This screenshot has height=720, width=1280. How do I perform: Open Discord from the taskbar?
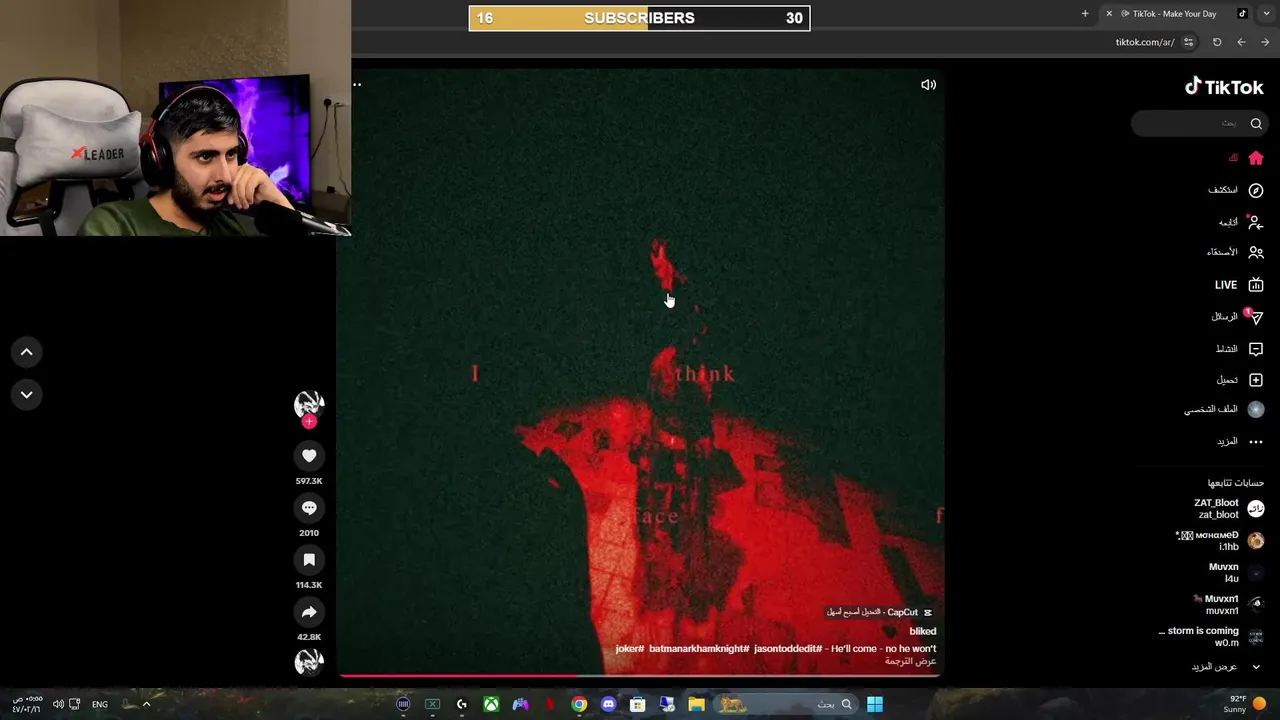[608, 704]
